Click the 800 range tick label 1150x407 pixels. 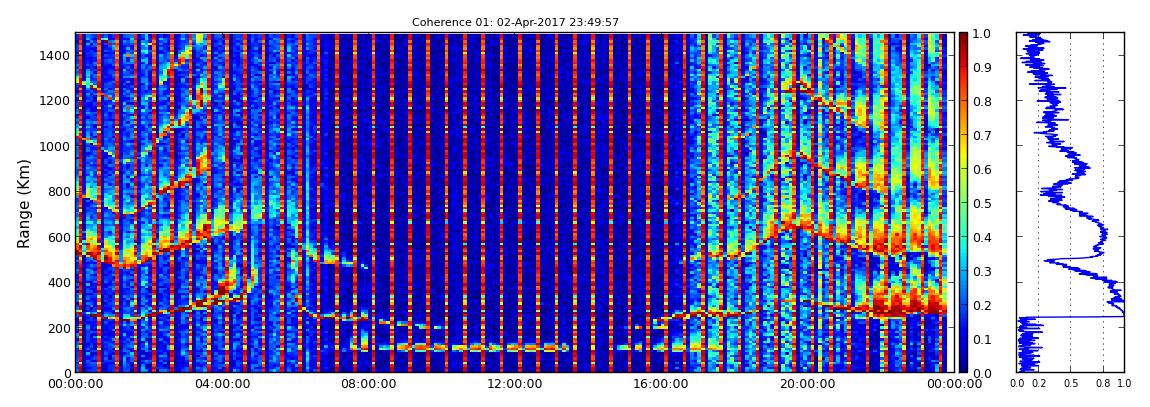coord(59,191)
